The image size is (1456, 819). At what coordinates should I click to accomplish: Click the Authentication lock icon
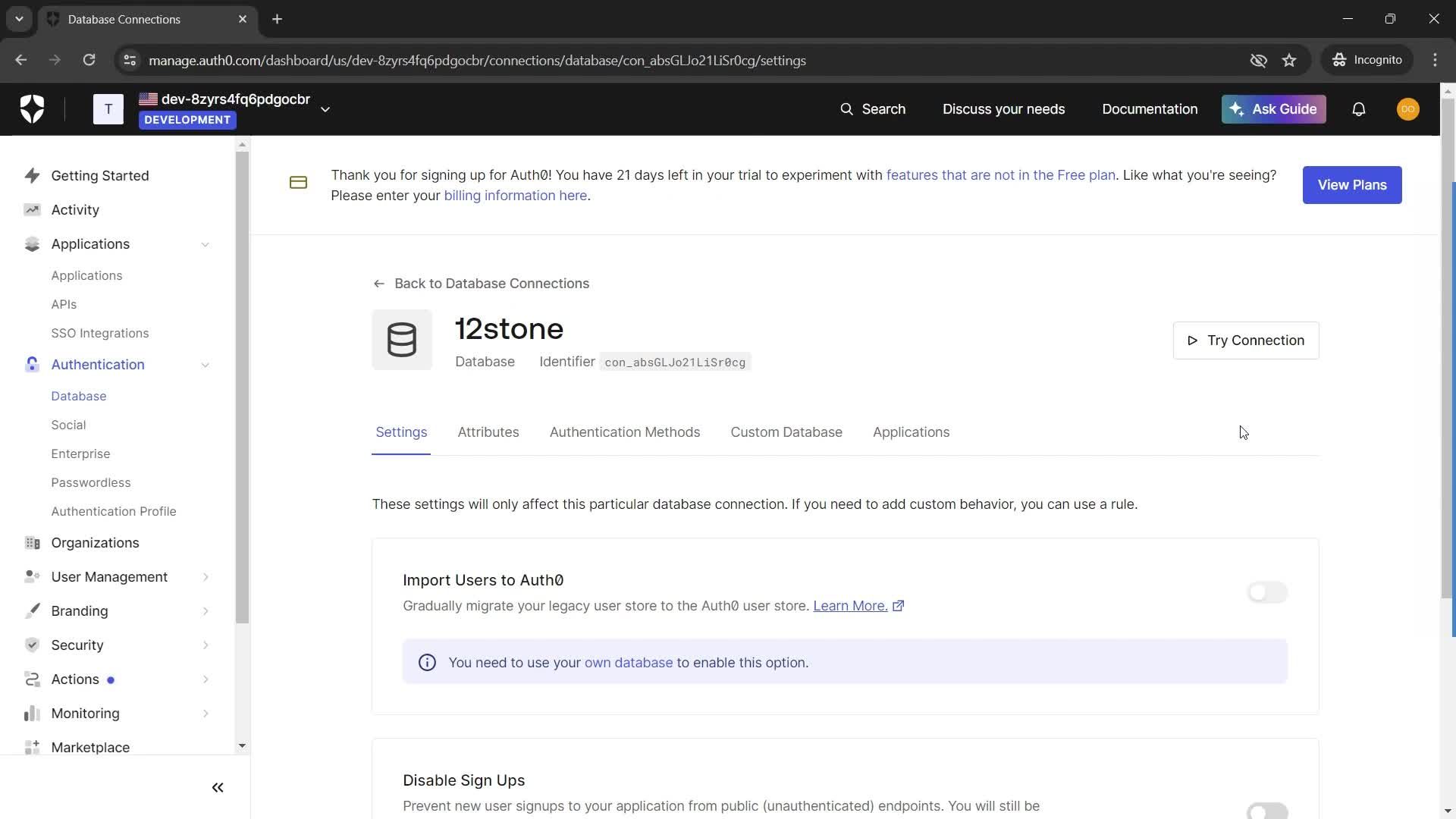[x=32, y=365]
